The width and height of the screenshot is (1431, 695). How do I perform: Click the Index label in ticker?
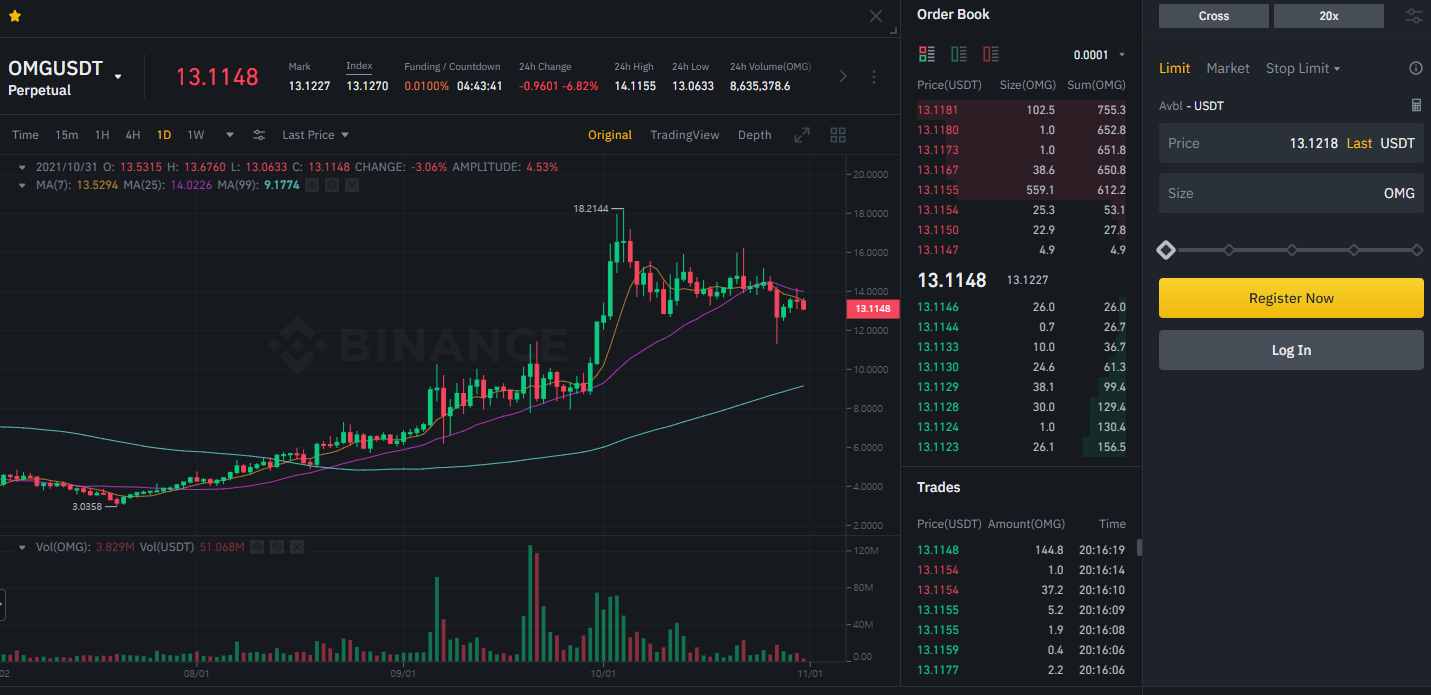coord(359,66)
